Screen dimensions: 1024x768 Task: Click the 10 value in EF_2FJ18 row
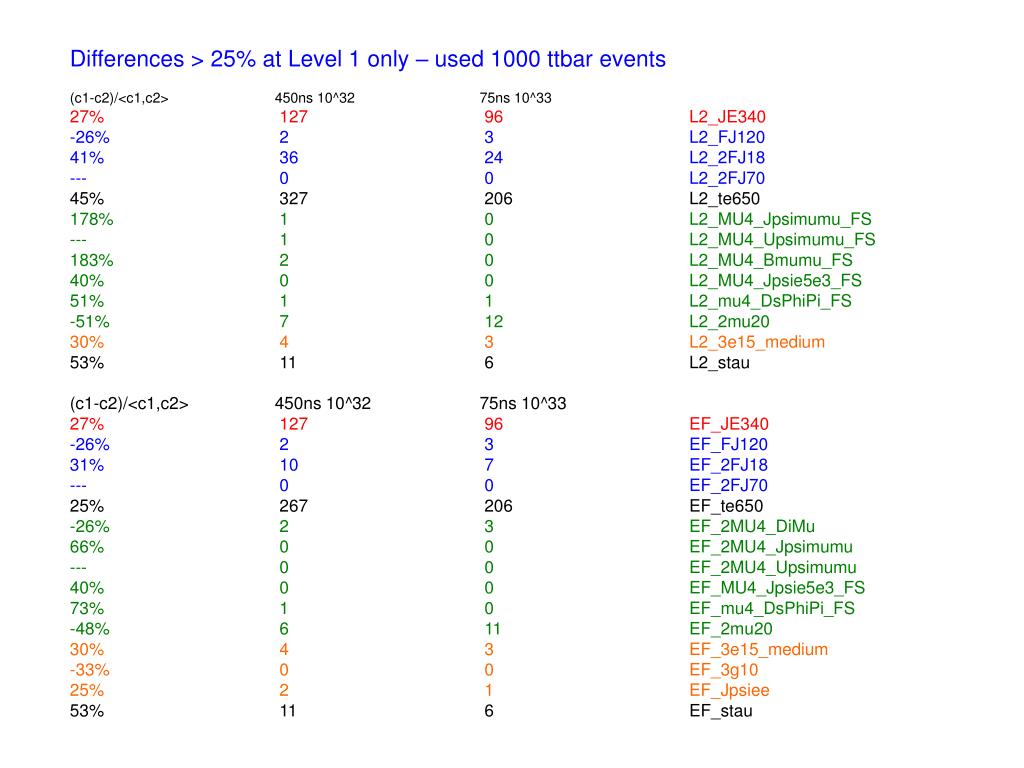pyautogui.click(x=289, y=465)
